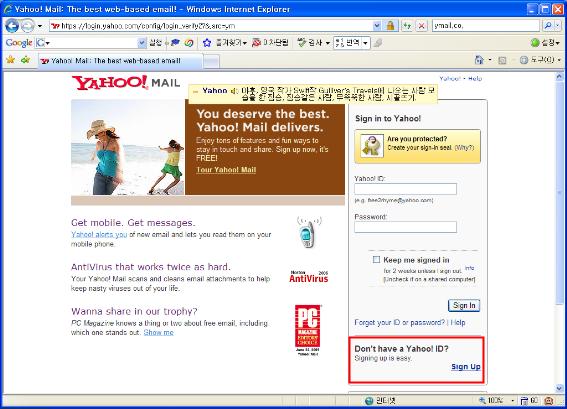Click the mobile phone icon

308,233
